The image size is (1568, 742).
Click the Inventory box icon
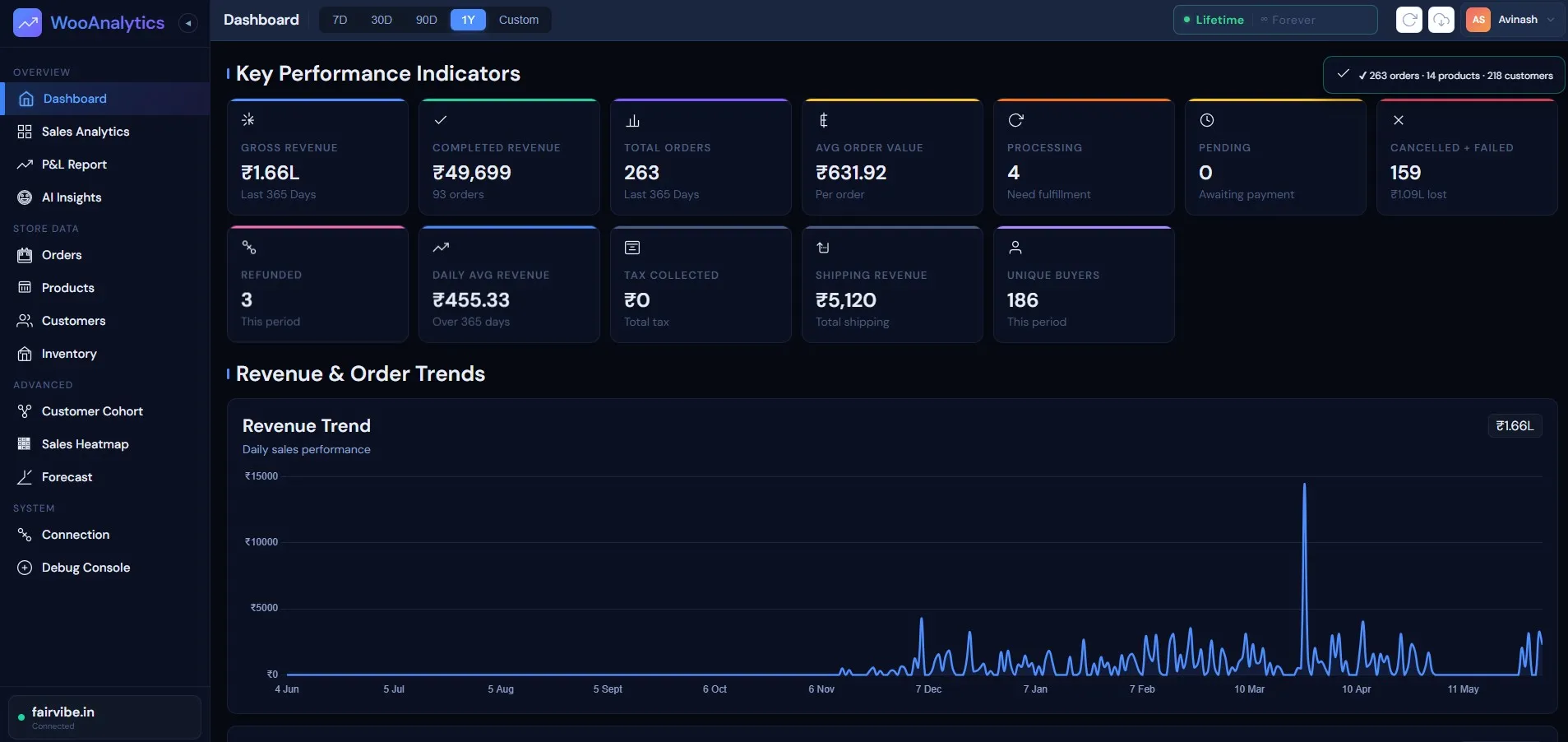[x=25, y=354]
